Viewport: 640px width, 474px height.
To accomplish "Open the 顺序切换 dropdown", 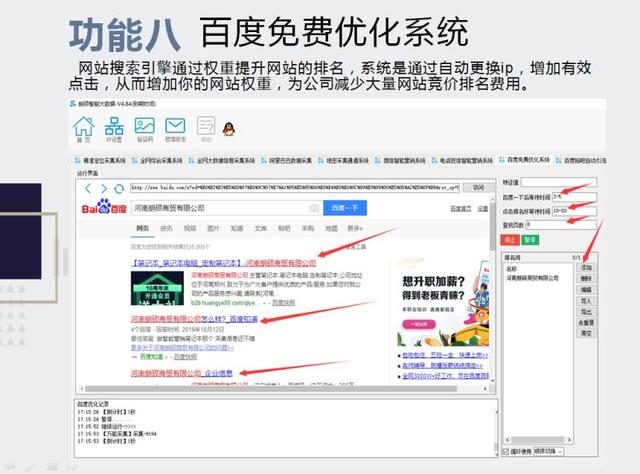I will point(548,451).
